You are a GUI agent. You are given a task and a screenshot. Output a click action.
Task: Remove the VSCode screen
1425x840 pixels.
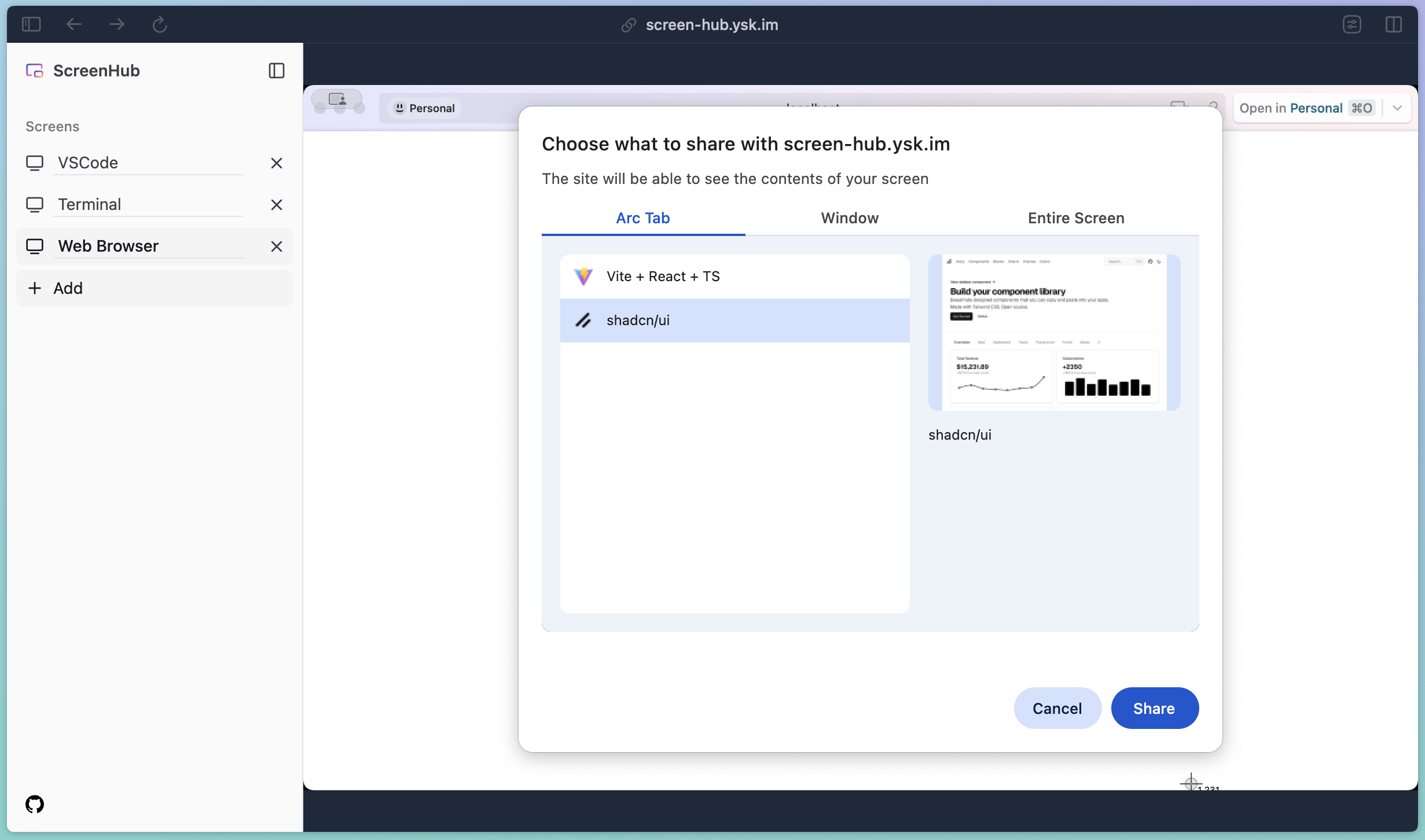(277, 163)
